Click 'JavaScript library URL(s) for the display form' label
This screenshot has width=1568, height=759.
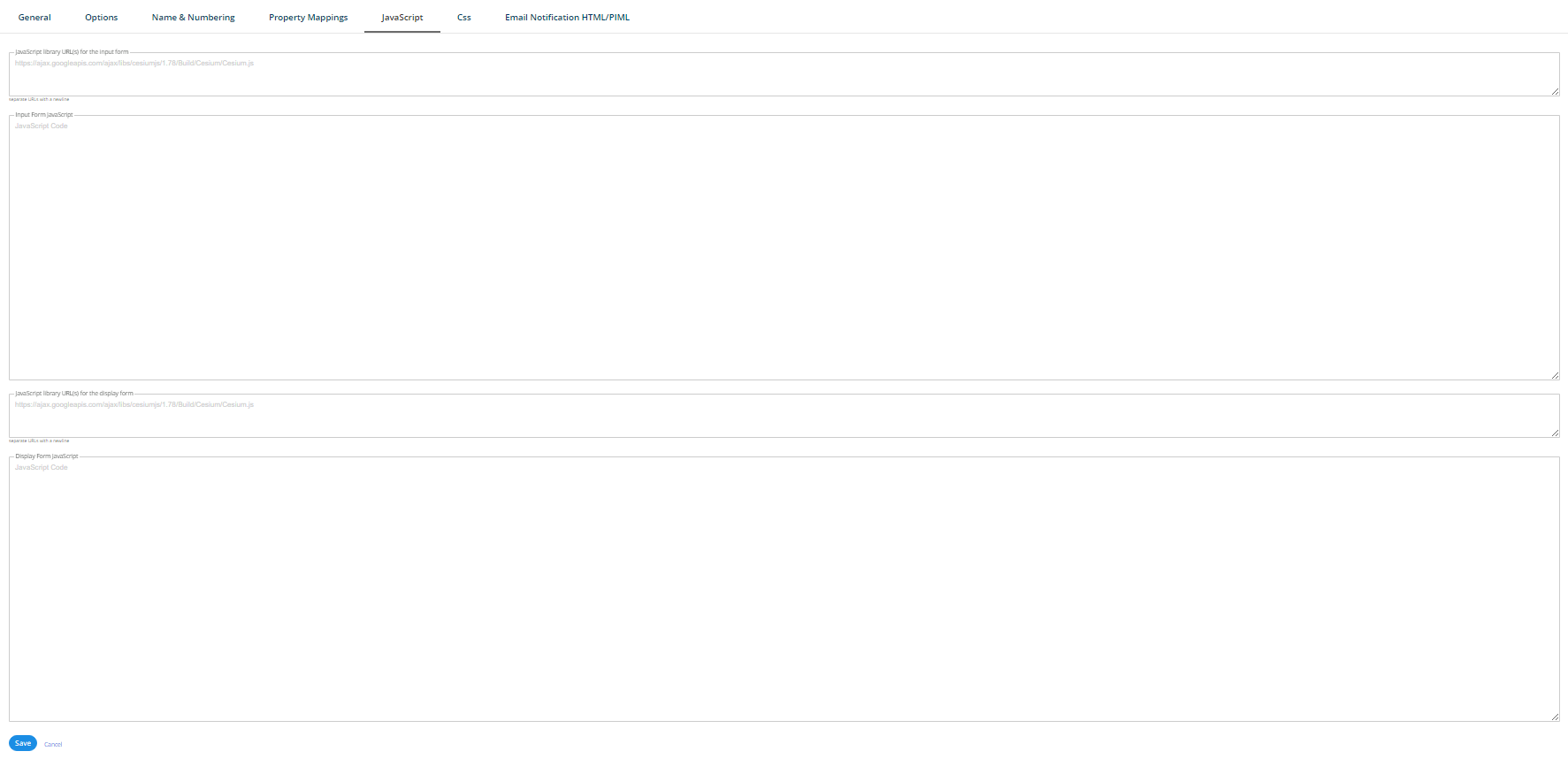coord(74,394)
